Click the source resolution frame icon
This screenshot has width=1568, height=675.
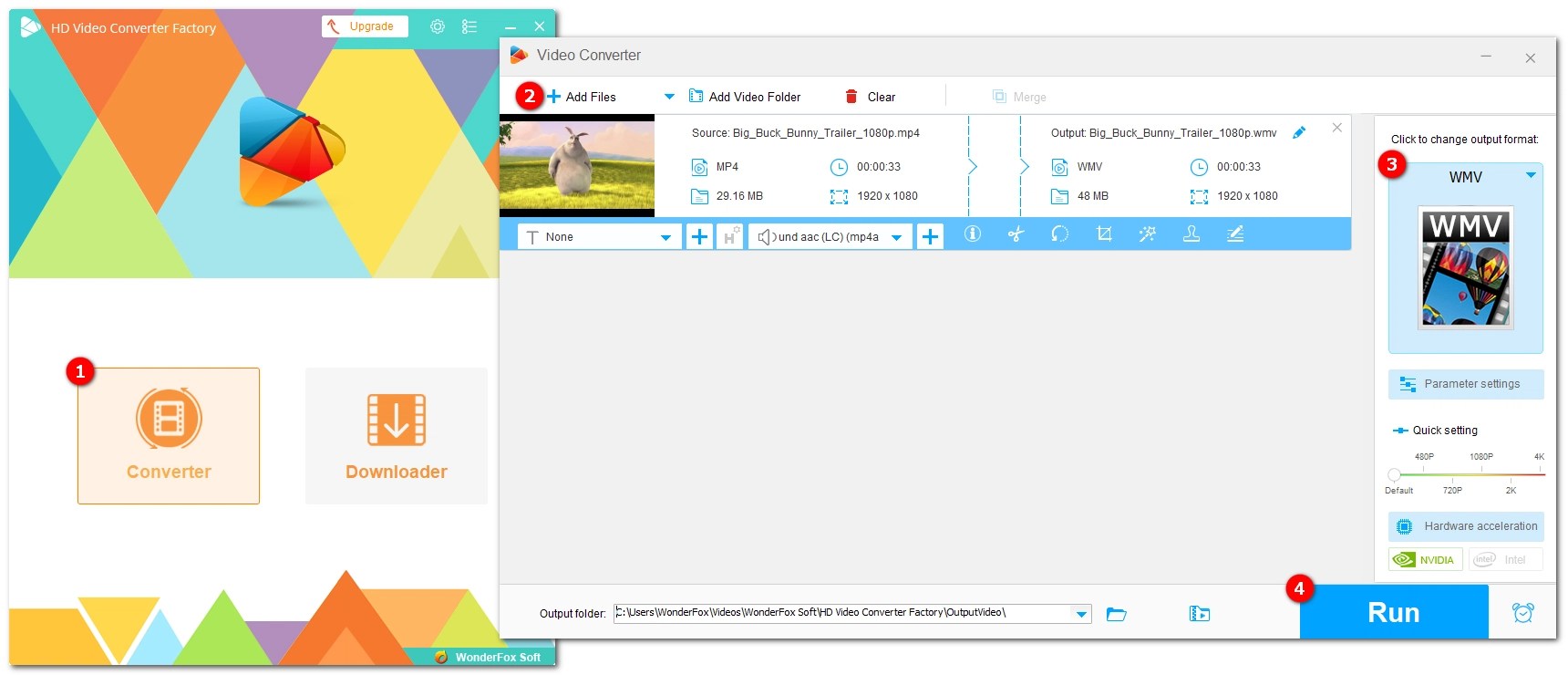coord(839,196)
